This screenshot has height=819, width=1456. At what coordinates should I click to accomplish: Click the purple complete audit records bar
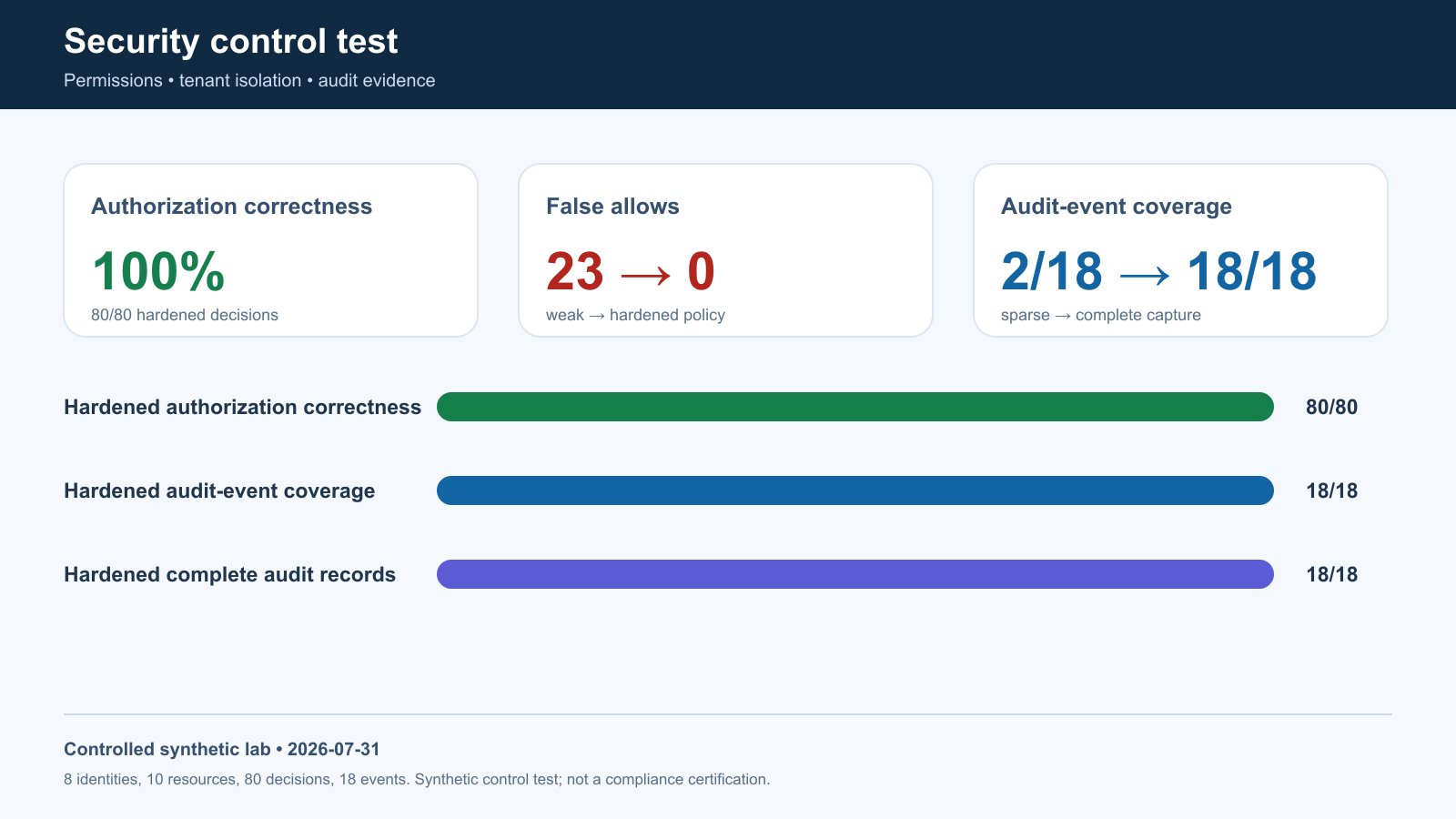(x=855, y=574)
